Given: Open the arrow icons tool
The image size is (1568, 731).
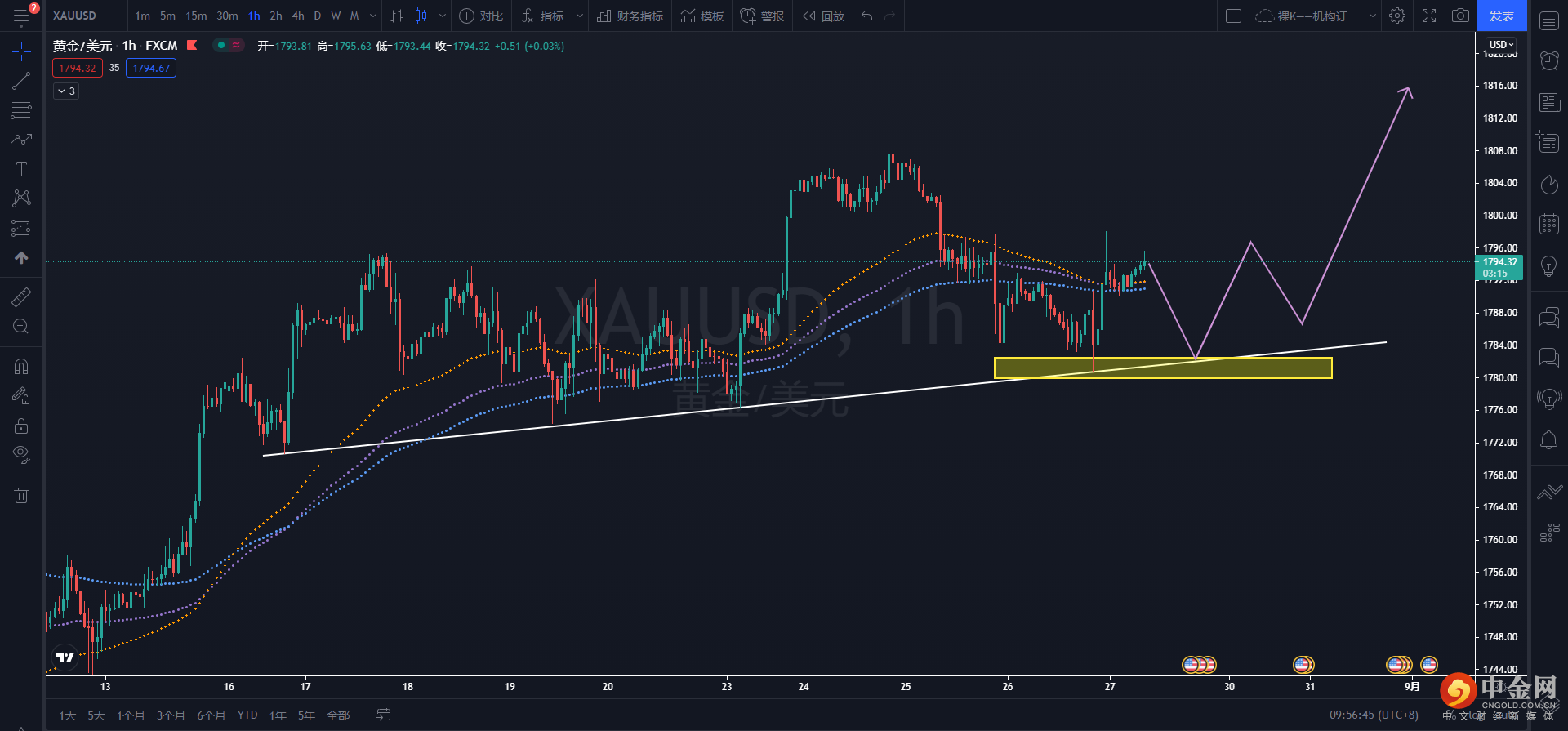Looking at the screenshot, I should point(21,257).
